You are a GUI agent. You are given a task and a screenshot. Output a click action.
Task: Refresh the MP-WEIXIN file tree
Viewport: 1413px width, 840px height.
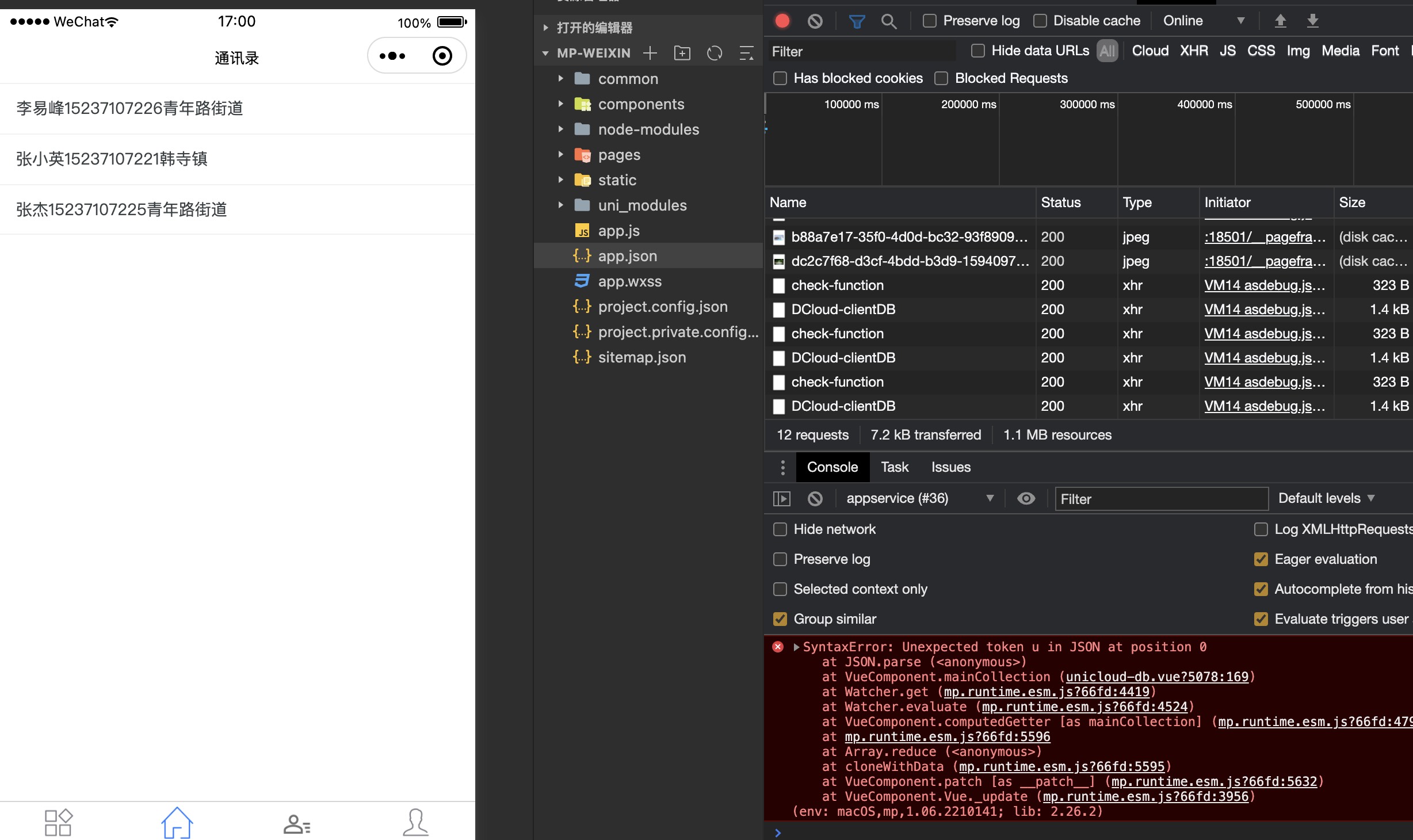(715, 53)
